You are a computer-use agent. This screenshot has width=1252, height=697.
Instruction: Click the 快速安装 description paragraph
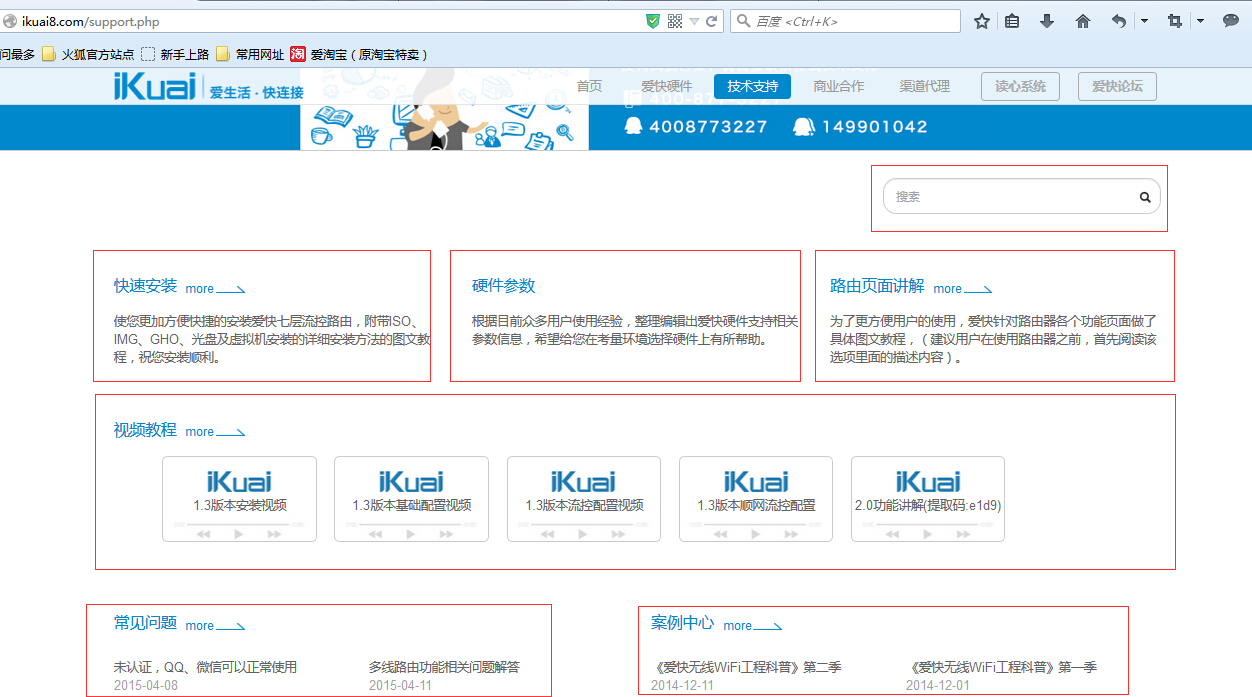pyautogui.click(x=271, y=339)
